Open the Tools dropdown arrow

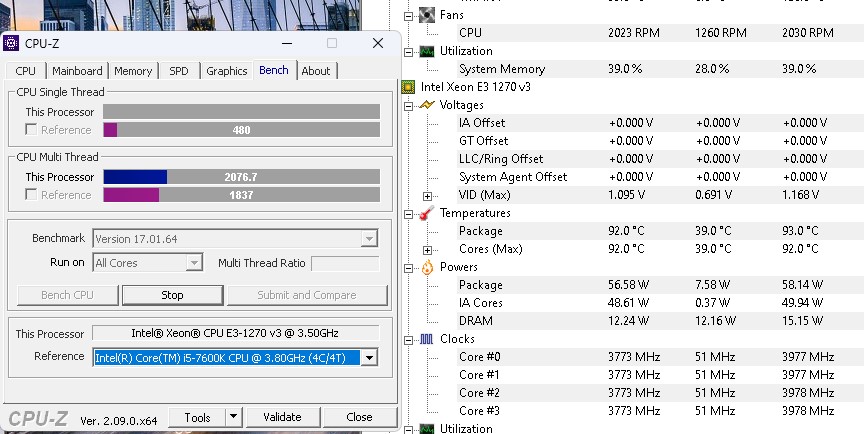[234, 417]
